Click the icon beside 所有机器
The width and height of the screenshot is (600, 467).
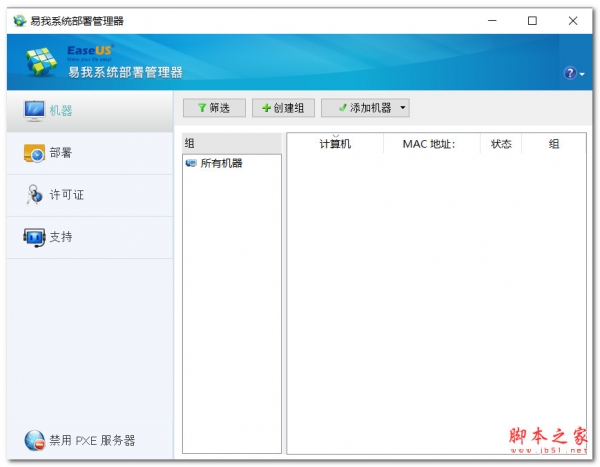(x=191, y=163)
